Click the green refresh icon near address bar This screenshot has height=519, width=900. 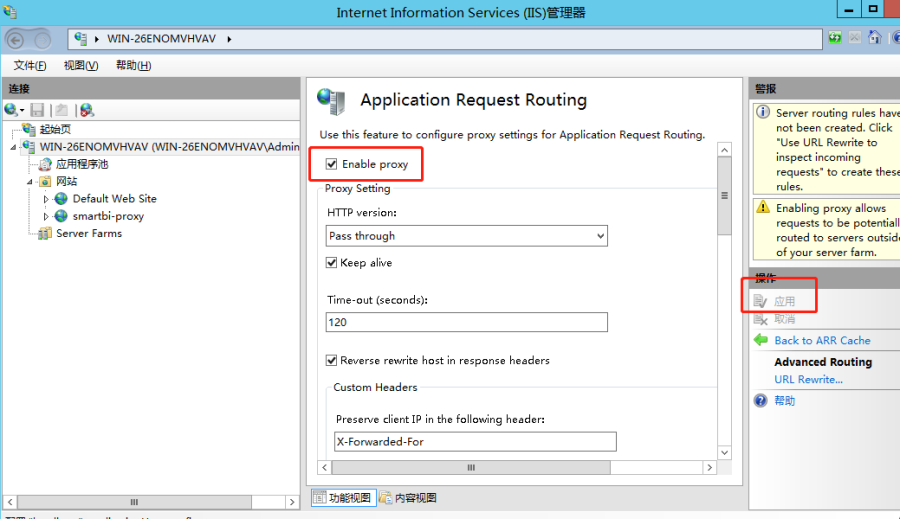835,38
